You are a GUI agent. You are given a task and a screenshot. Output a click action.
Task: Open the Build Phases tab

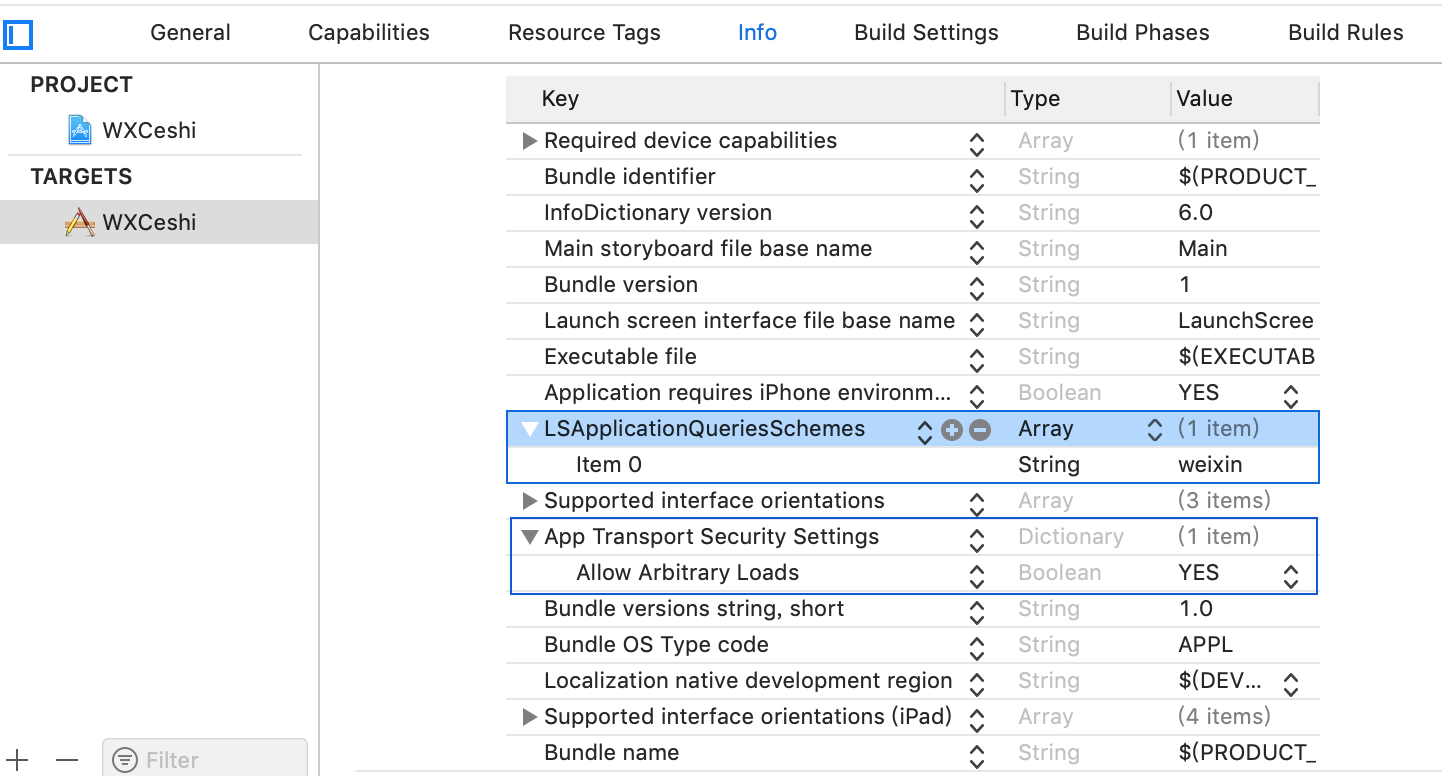(x=1143, y=33)
